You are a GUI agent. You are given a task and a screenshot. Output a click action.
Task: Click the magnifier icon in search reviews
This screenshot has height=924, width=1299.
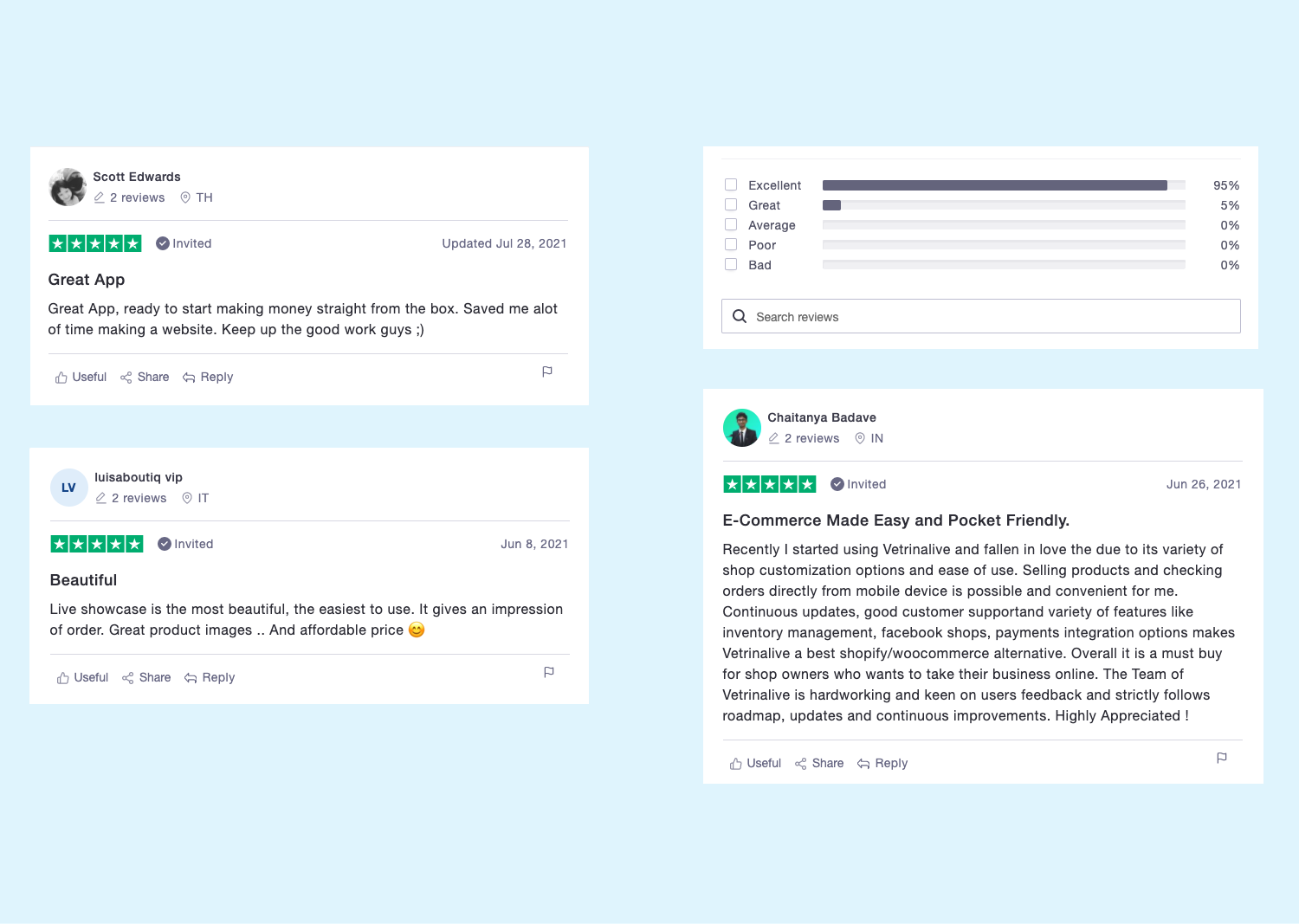point(740,316)
